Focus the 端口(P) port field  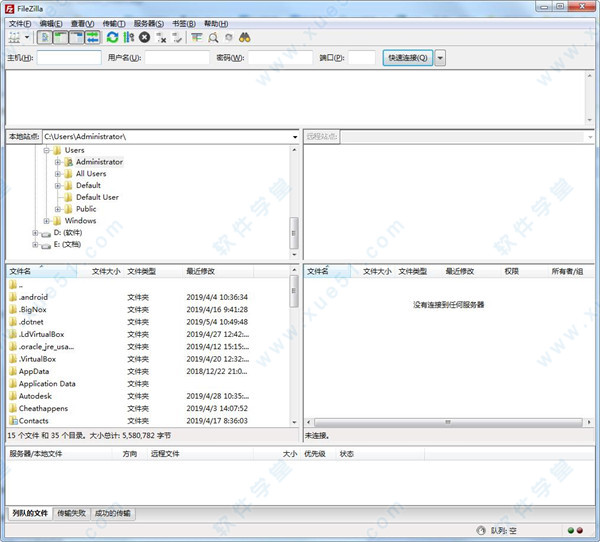coord(362,58)
